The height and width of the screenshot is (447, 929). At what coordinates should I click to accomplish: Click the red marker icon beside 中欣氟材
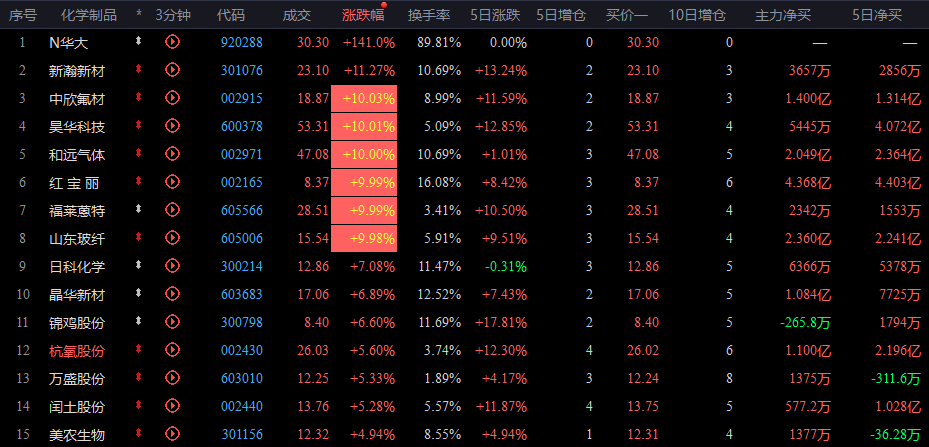tap(139, 98)
